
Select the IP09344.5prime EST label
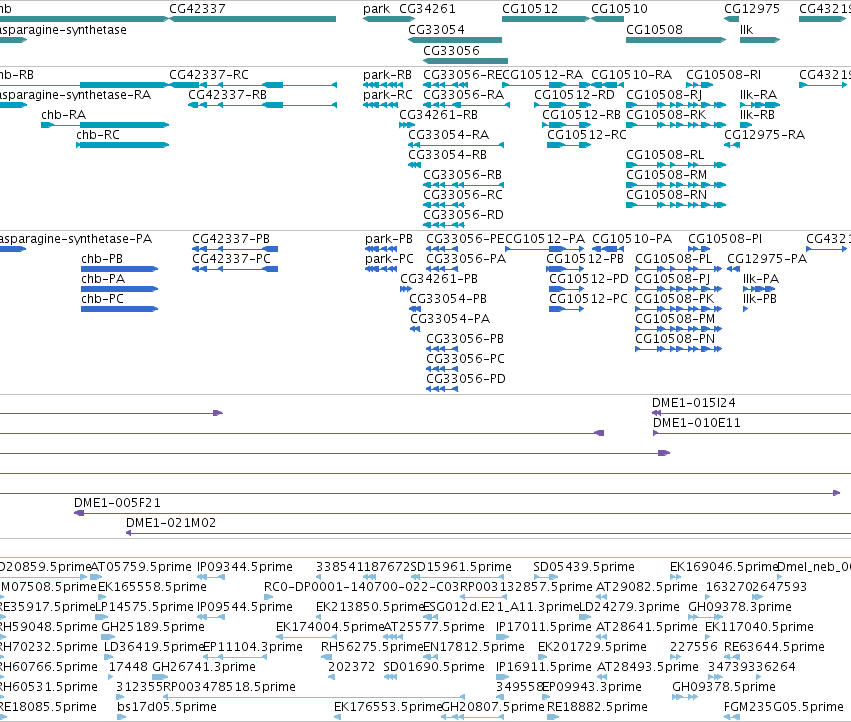tap(245, 567)
